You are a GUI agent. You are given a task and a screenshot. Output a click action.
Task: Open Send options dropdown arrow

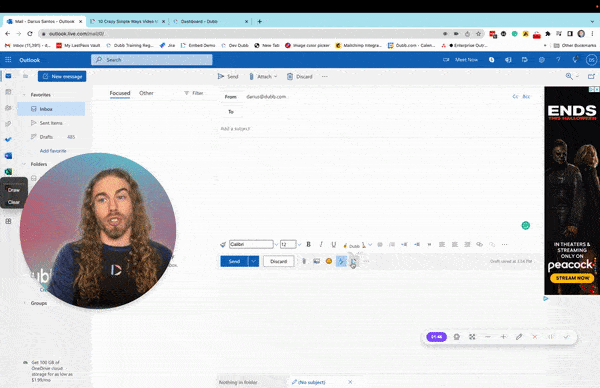click(x=253, y=261)
